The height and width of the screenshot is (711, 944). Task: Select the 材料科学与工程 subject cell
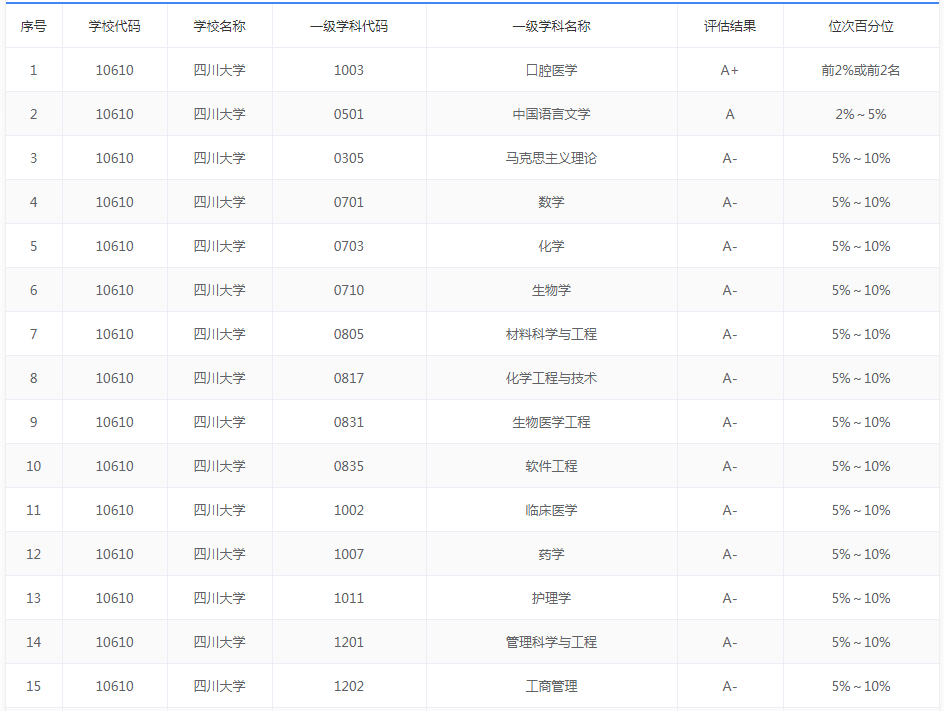point(551,334)
